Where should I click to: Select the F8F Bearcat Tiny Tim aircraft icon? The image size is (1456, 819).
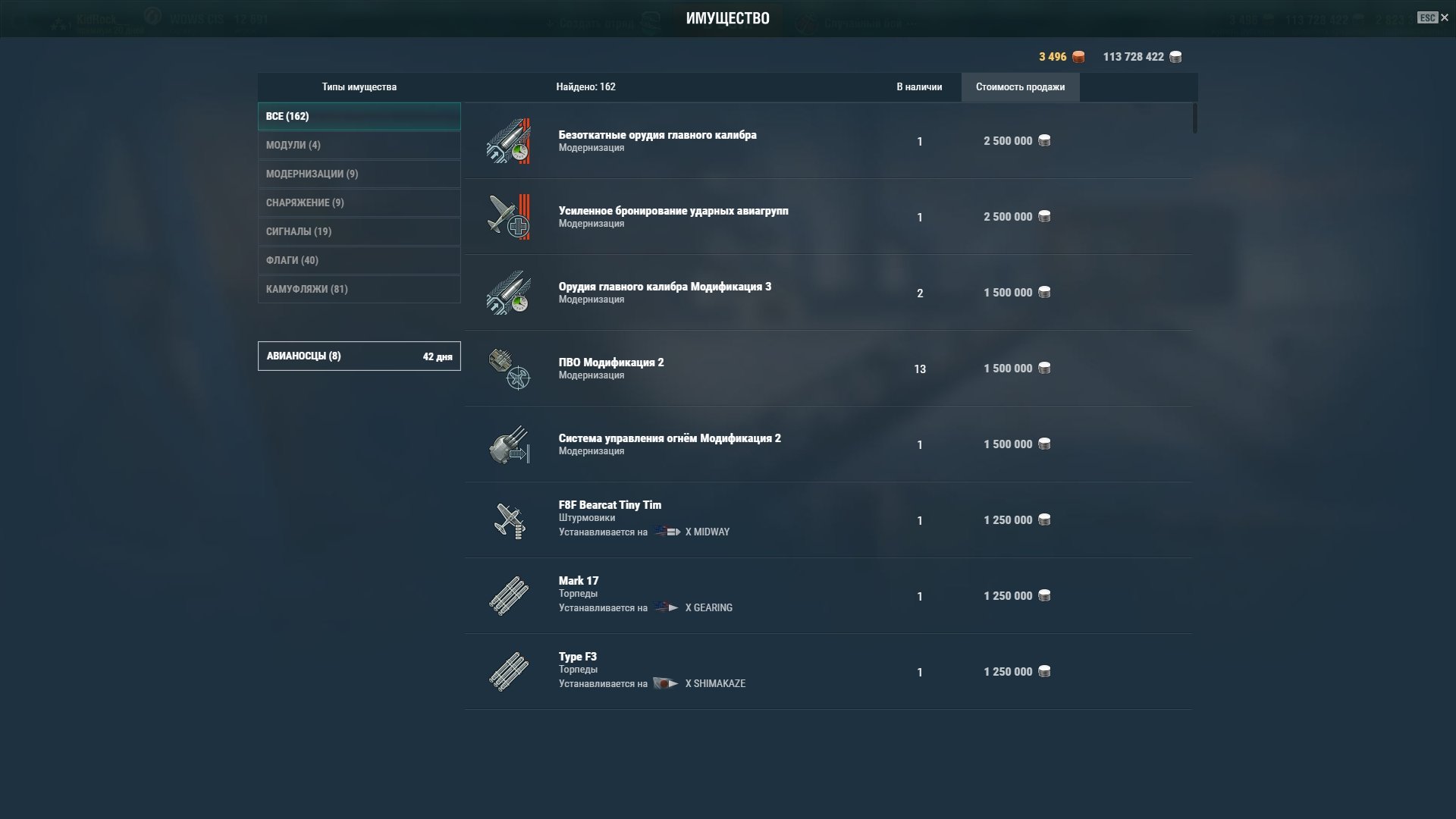[x=508, y=520]
